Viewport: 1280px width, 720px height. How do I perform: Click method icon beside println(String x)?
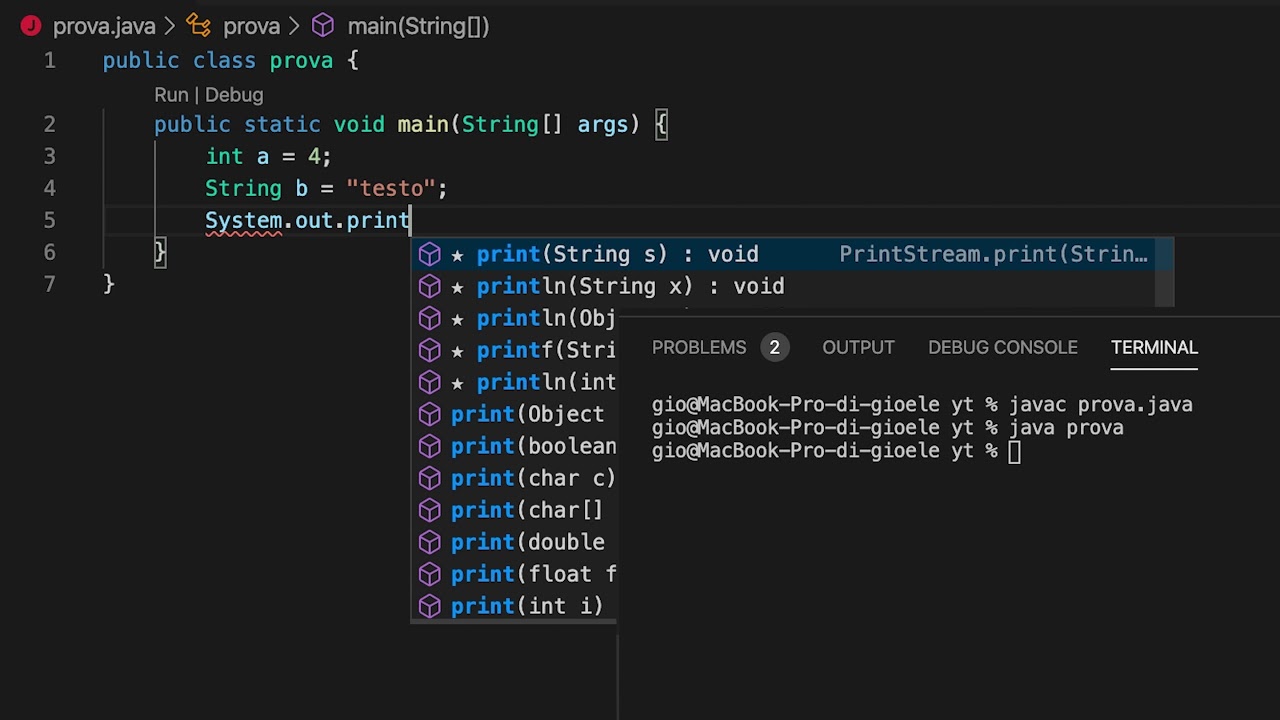tap(430, 286)
